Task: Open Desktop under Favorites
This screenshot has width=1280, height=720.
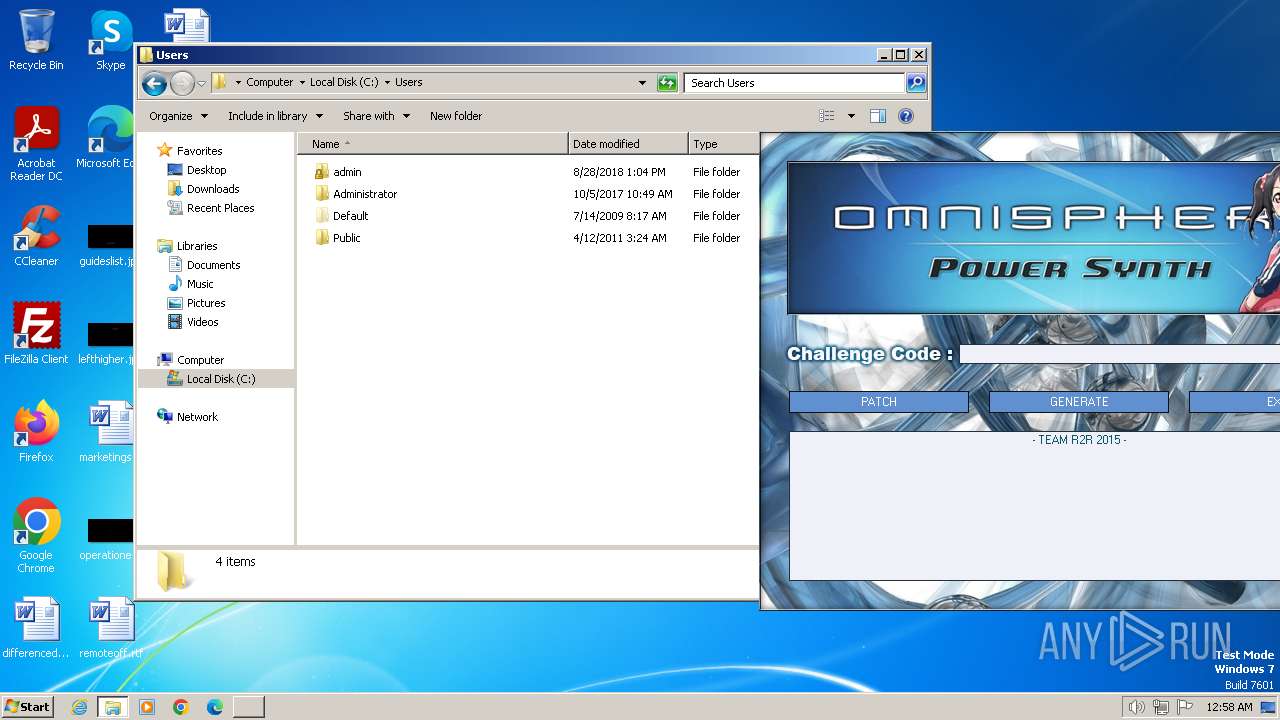Action: coord(206,170)
